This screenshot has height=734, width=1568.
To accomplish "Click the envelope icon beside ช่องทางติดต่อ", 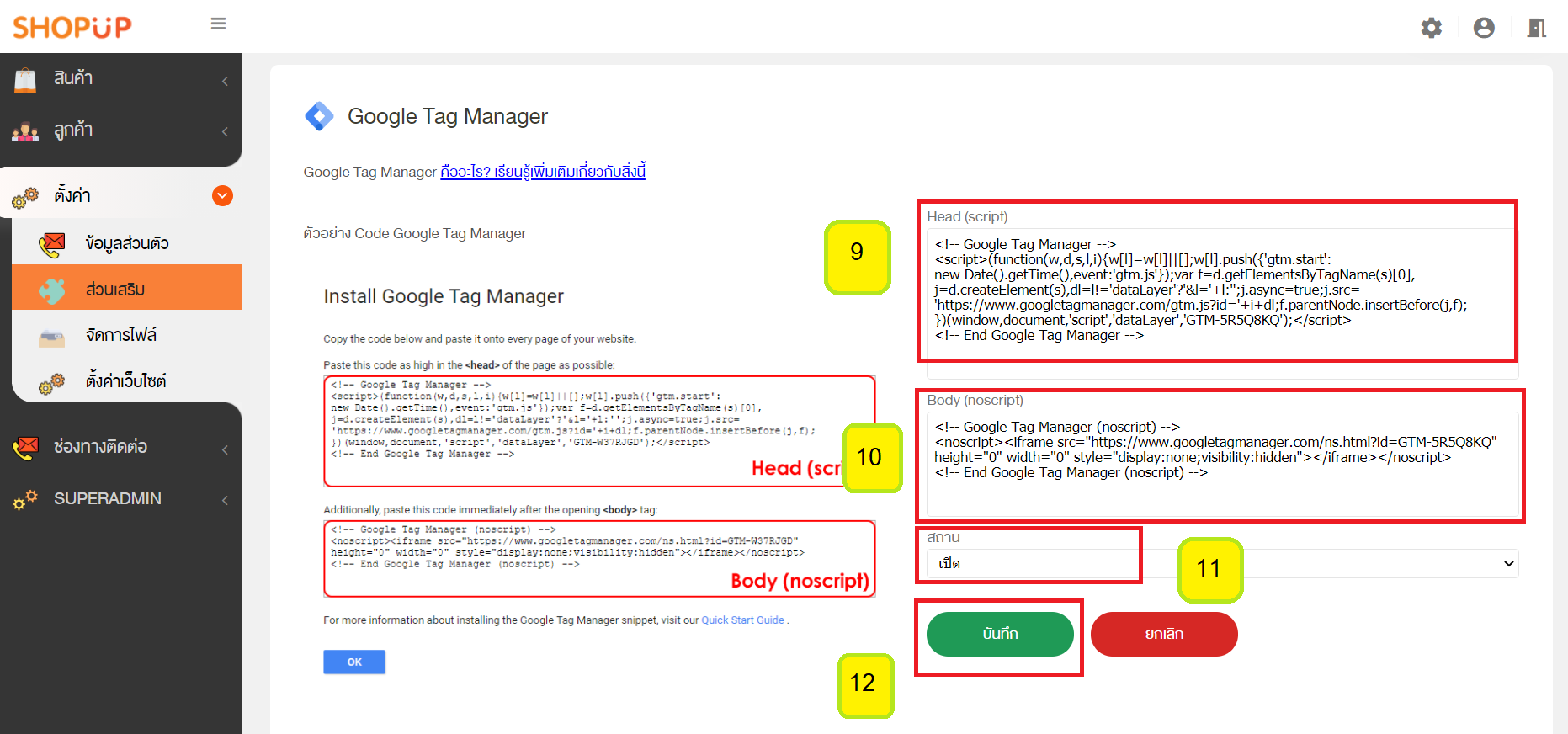I will click(x=25, y=447).
